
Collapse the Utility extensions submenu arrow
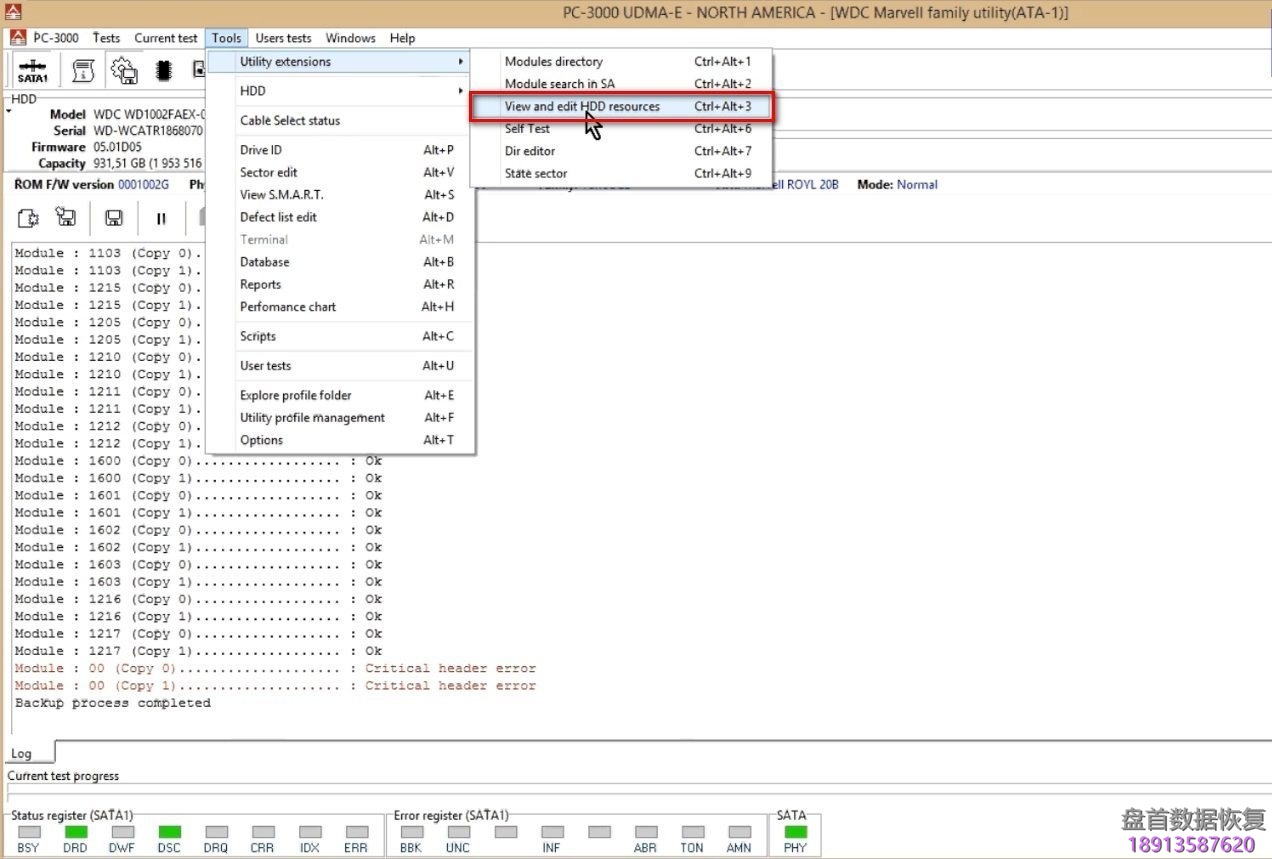(x=460, y=62)
